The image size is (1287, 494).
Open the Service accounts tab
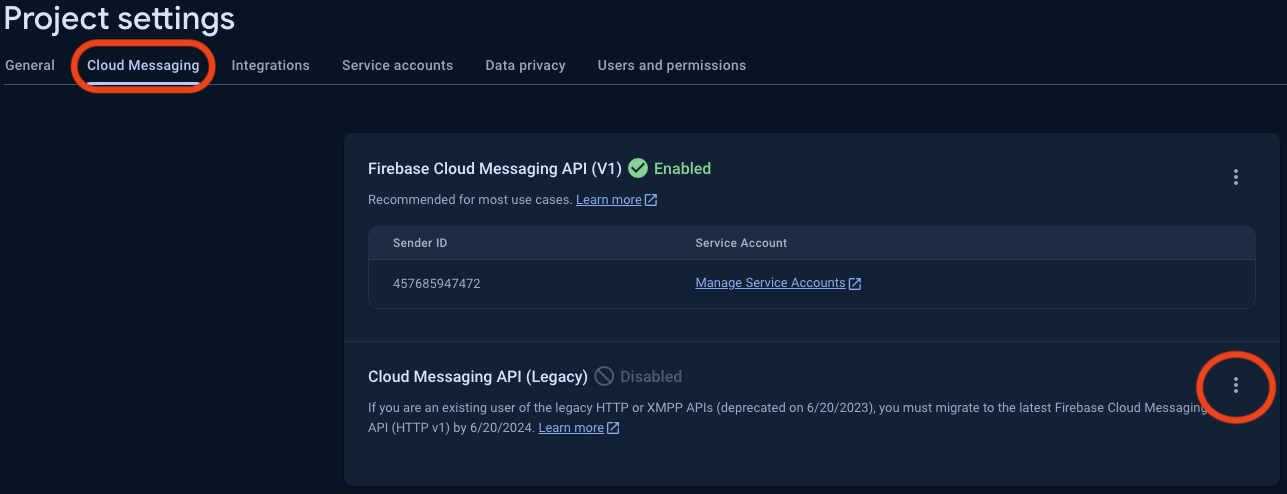click(x=397, y=65)
